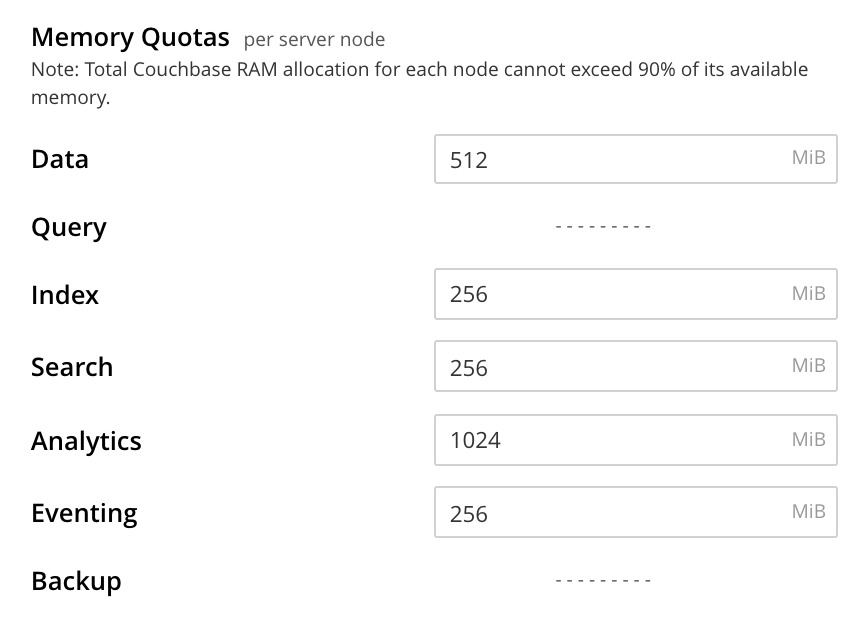Screen dimensions: 867x633
Task: Click the MiB unit in Analytics field
Action: point(808,439)
